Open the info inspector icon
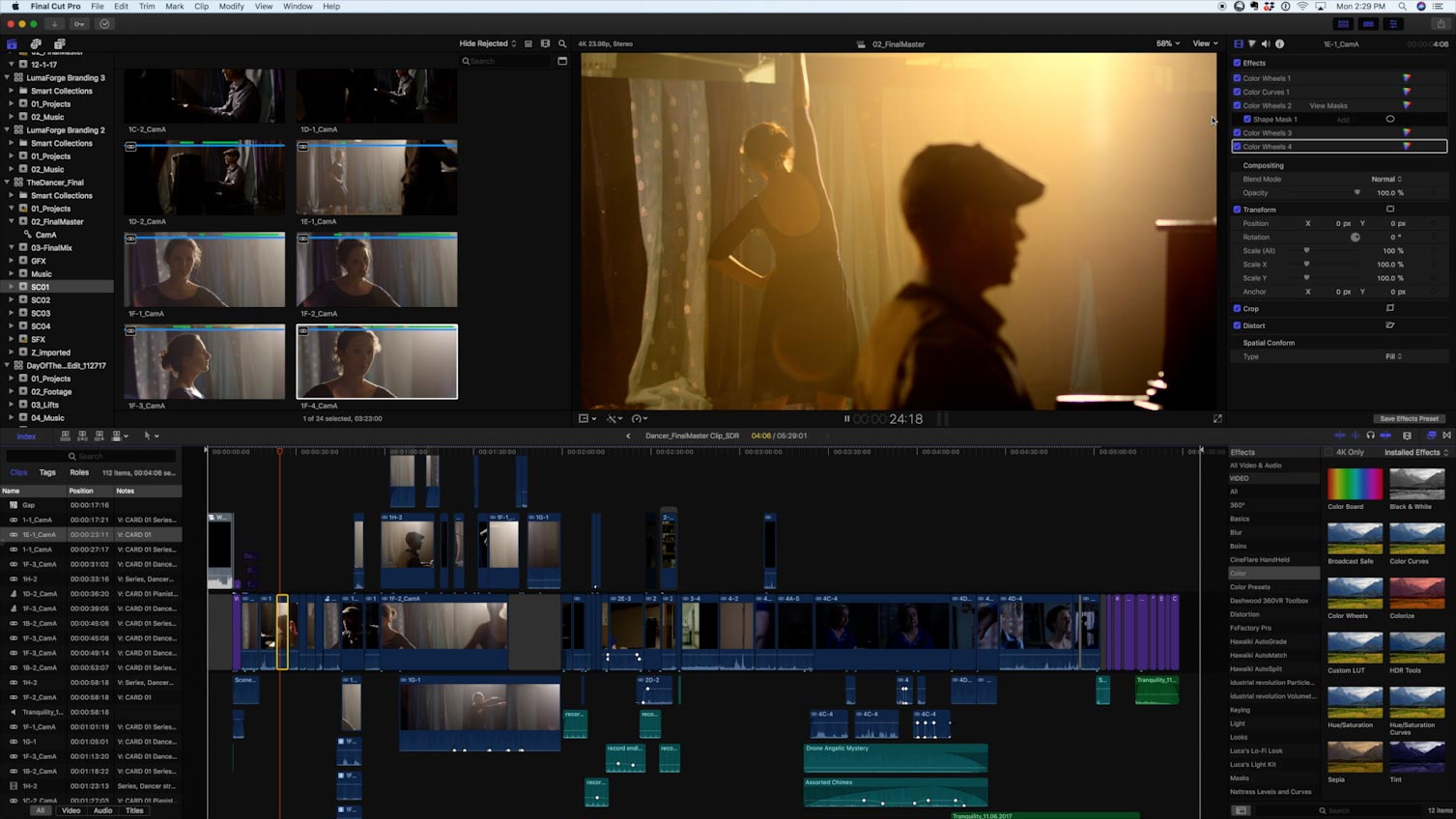The height and width of the screenshot is (819, 1456). pos(1279,43)
